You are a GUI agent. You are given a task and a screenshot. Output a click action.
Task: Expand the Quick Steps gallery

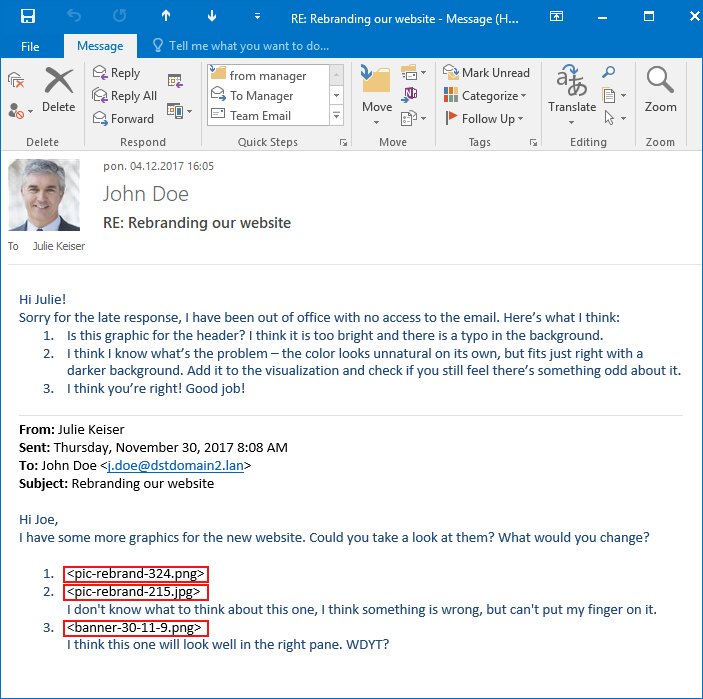(337, 116)
